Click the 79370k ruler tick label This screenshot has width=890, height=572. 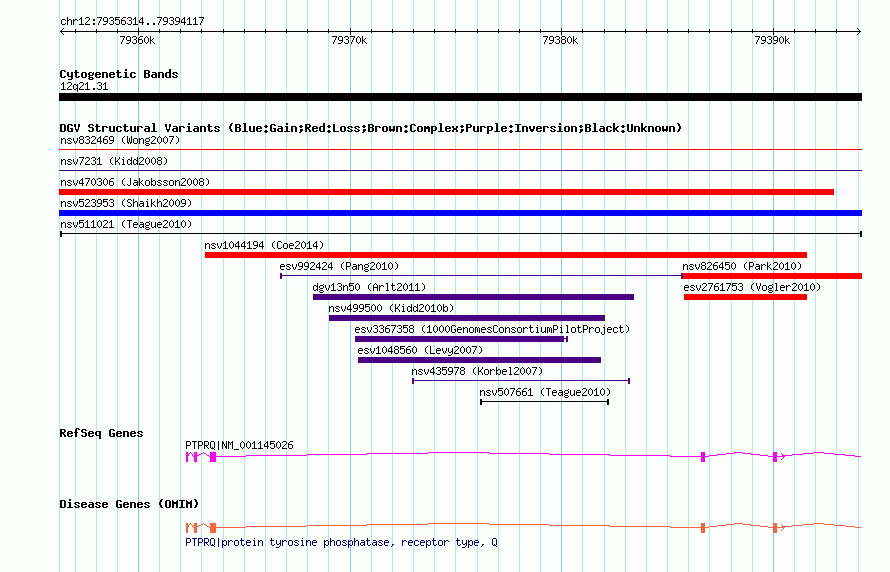(x=349, y=40)
